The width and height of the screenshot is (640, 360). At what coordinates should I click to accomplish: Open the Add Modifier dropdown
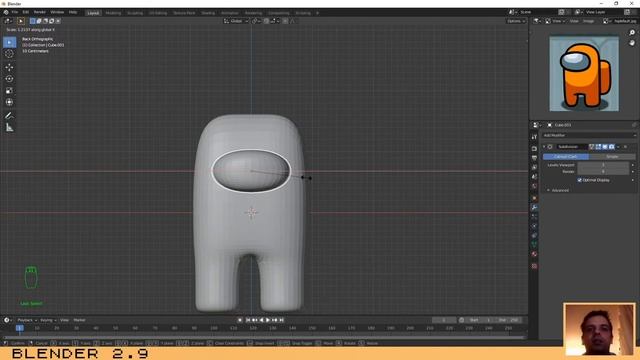coord(589,135)
